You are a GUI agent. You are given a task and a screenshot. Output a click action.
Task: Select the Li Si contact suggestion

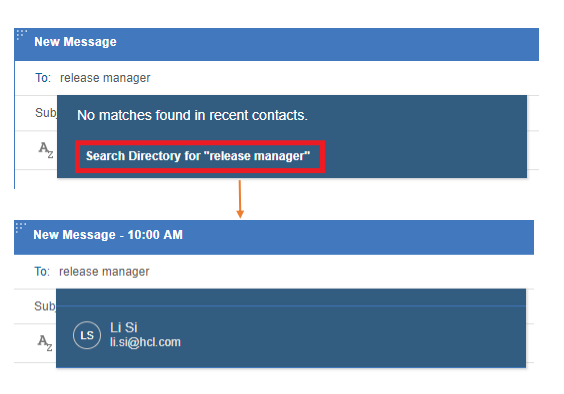(x=291, y=335)
